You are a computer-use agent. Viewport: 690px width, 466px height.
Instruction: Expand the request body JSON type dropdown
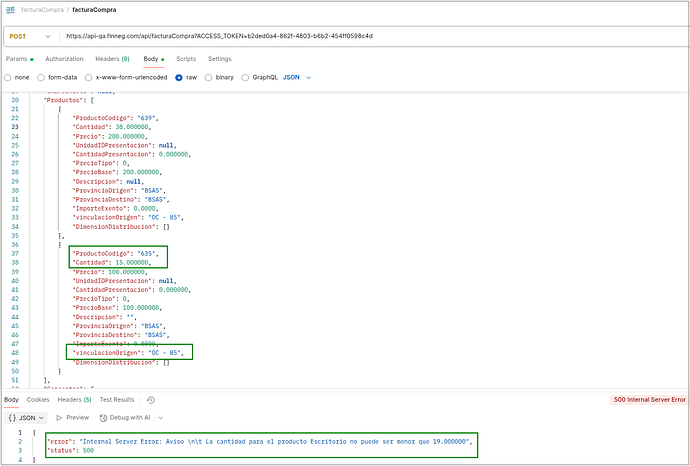point(298,76)
